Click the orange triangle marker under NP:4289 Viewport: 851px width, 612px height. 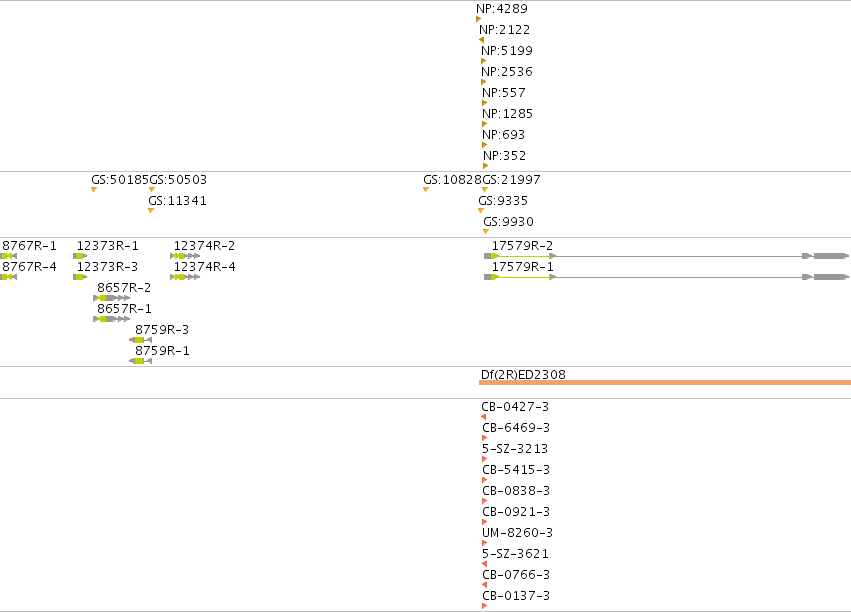point(478,19)
